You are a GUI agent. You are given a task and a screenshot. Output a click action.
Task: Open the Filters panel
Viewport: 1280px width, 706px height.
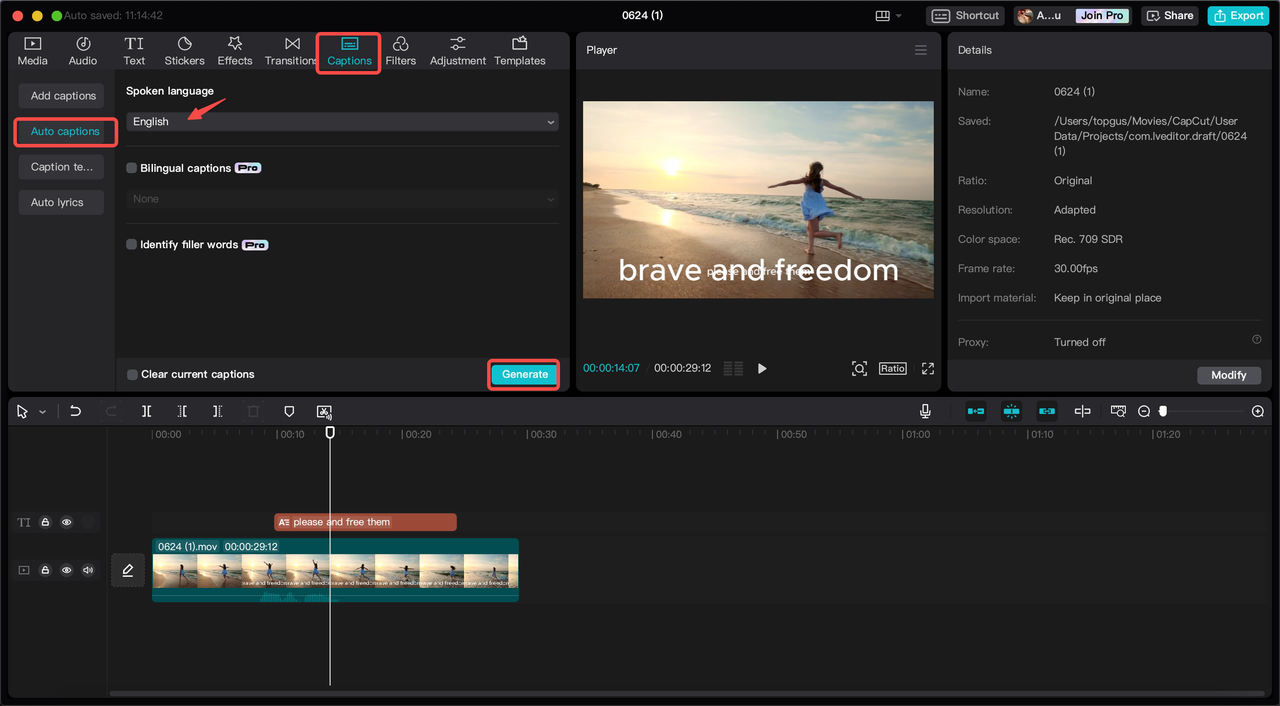[400, 51]
